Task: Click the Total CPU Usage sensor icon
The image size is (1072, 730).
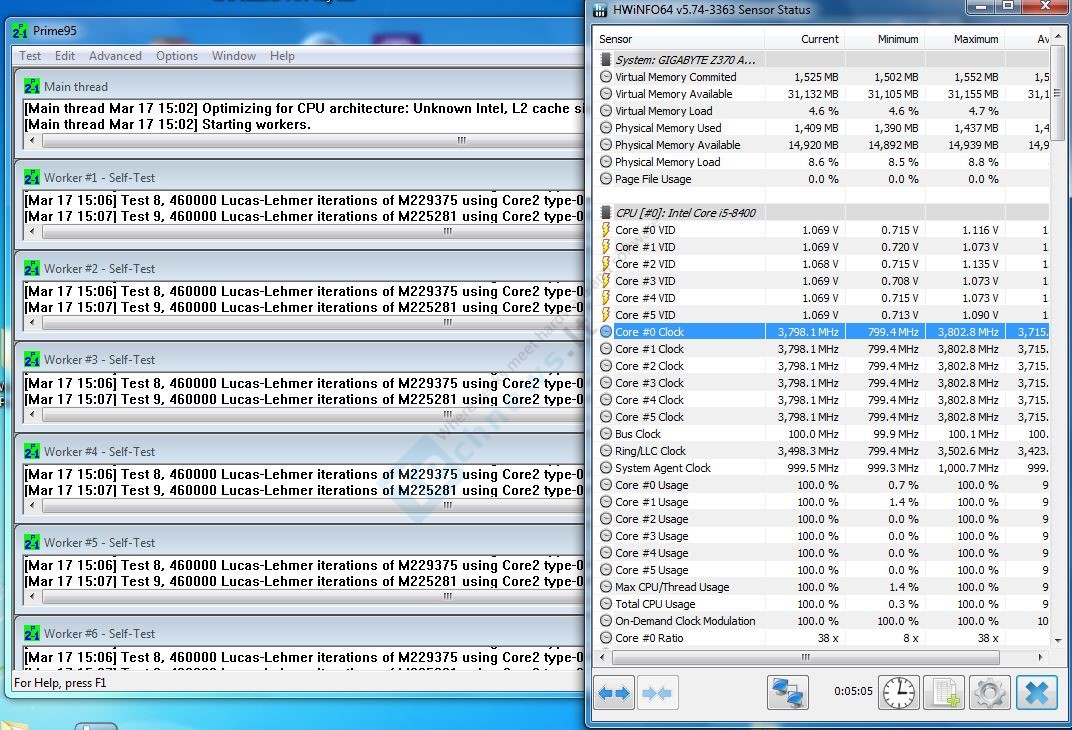Action: (x=606, y=604)
